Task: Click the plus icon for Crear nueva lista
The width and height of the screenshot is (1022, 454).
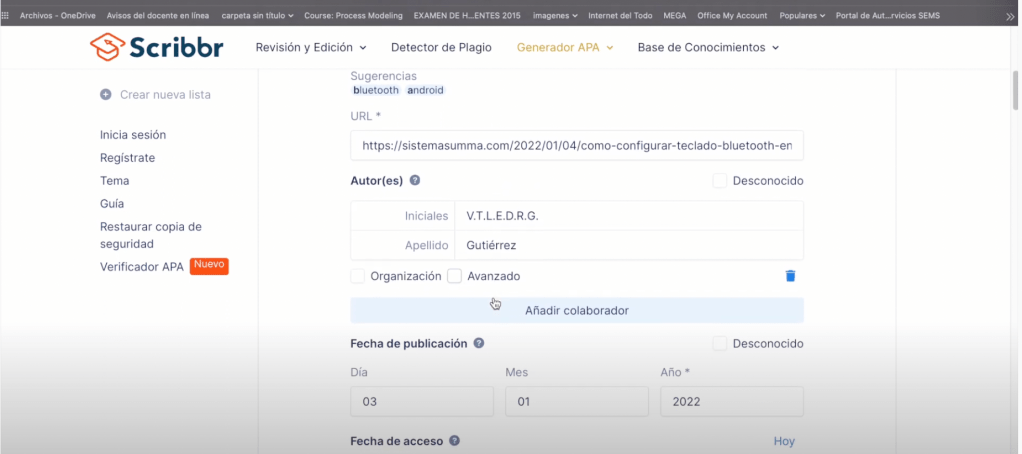Action: 106,95
